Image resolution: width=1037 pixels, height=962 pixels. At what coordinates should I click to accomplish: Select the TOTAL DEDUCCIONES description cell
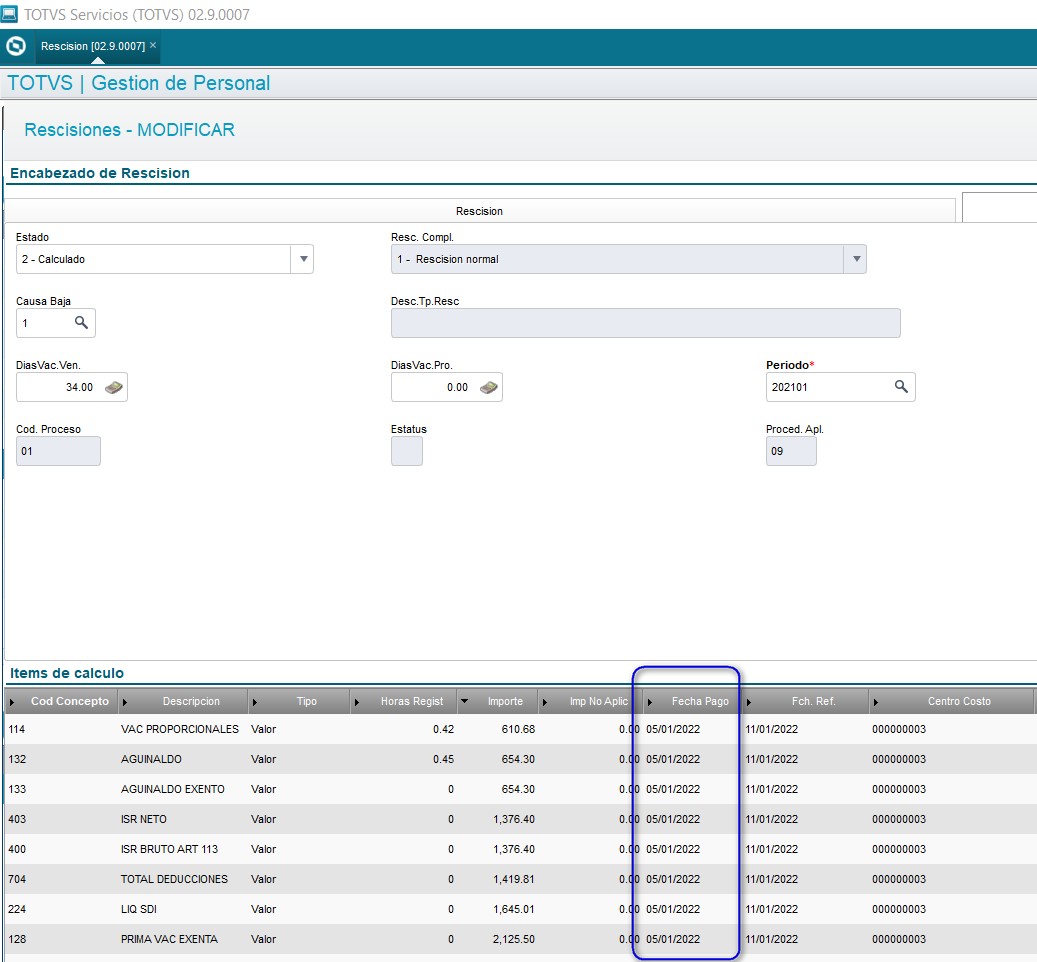pyautogui.click(x=174, y=879)
